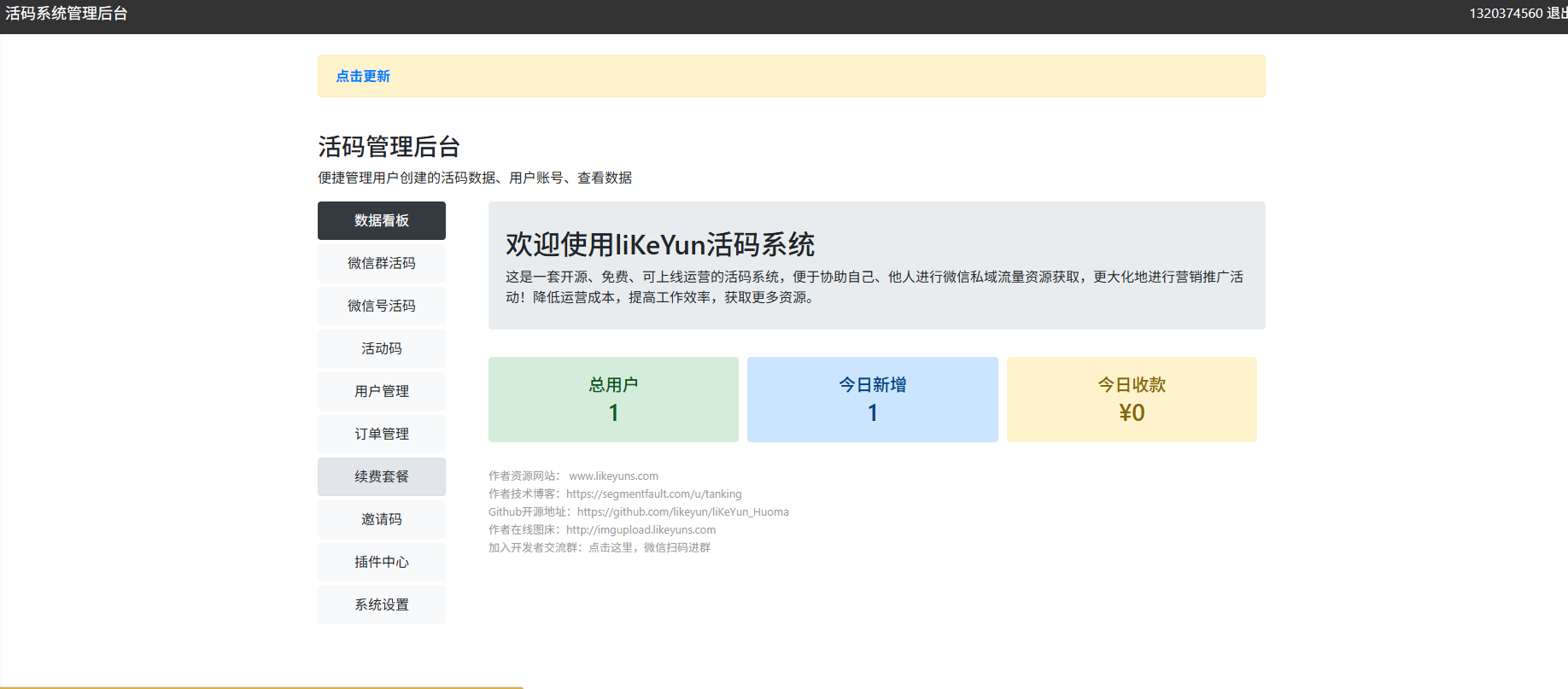
Task: Select the 续费套餐 menu item
Action: point(381,476)
